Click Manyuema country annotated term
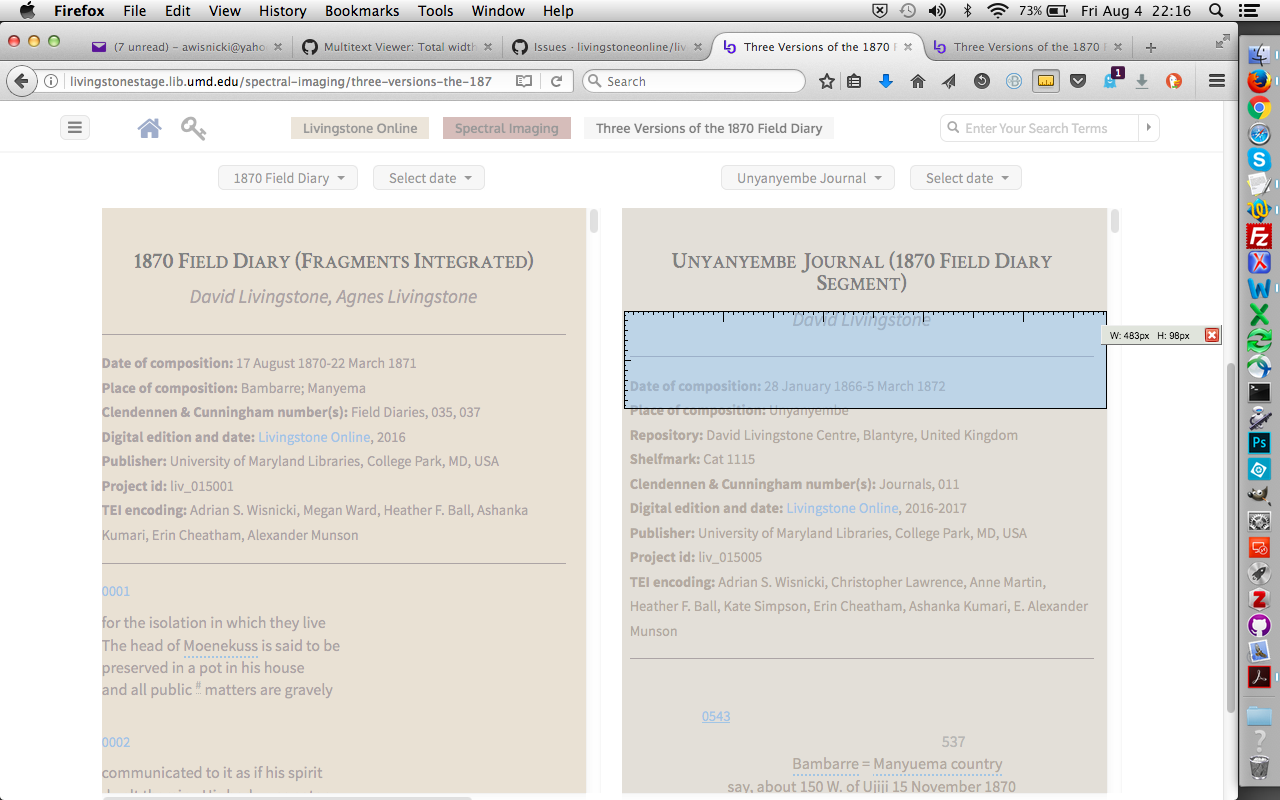This screenshot has width=1280, height=800. pos(938,764)
